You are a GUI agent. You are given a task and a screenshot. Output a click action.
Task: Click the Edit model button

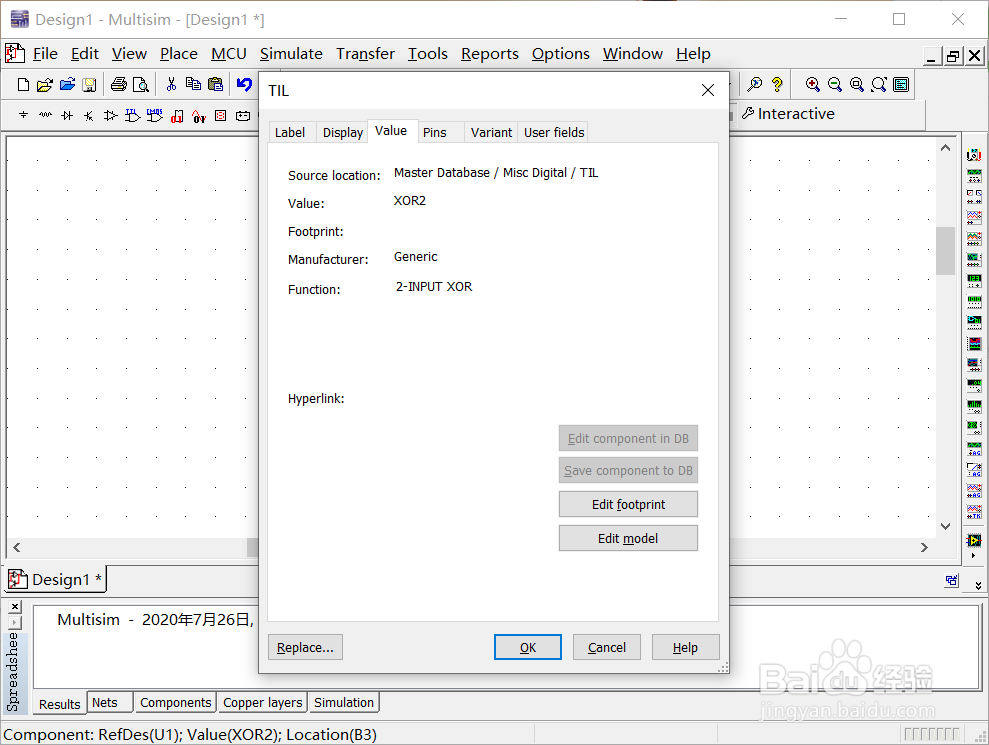click(628, 539)
